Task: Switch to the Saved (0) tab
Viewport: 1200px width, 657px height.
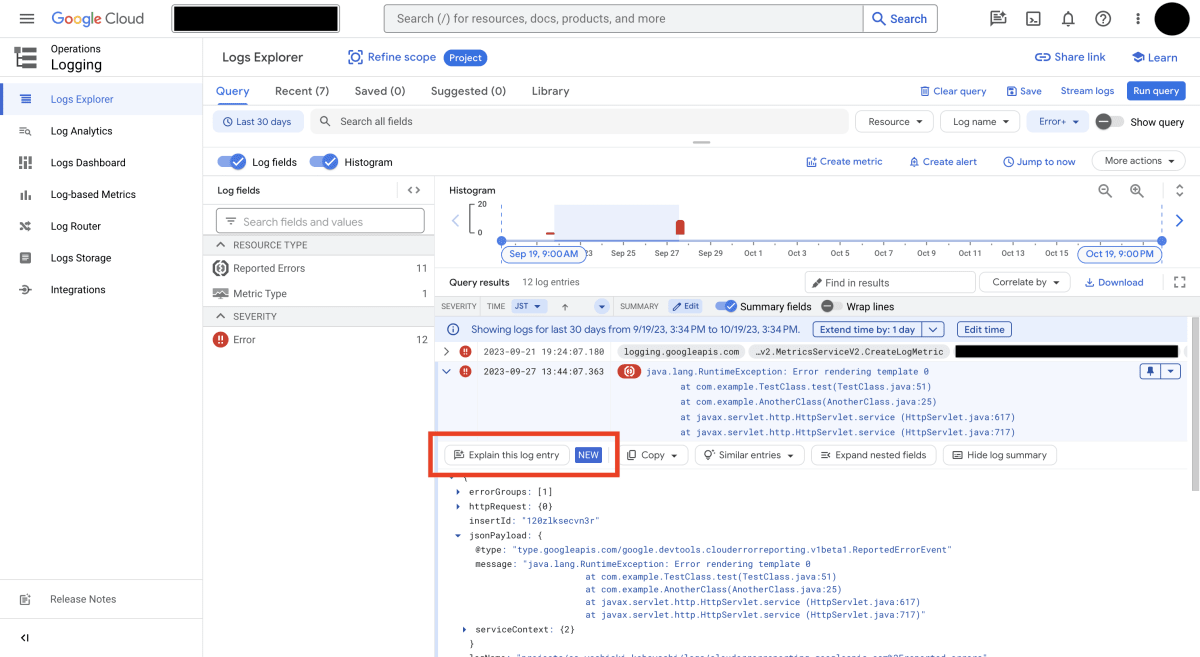Action: [380, 91]
